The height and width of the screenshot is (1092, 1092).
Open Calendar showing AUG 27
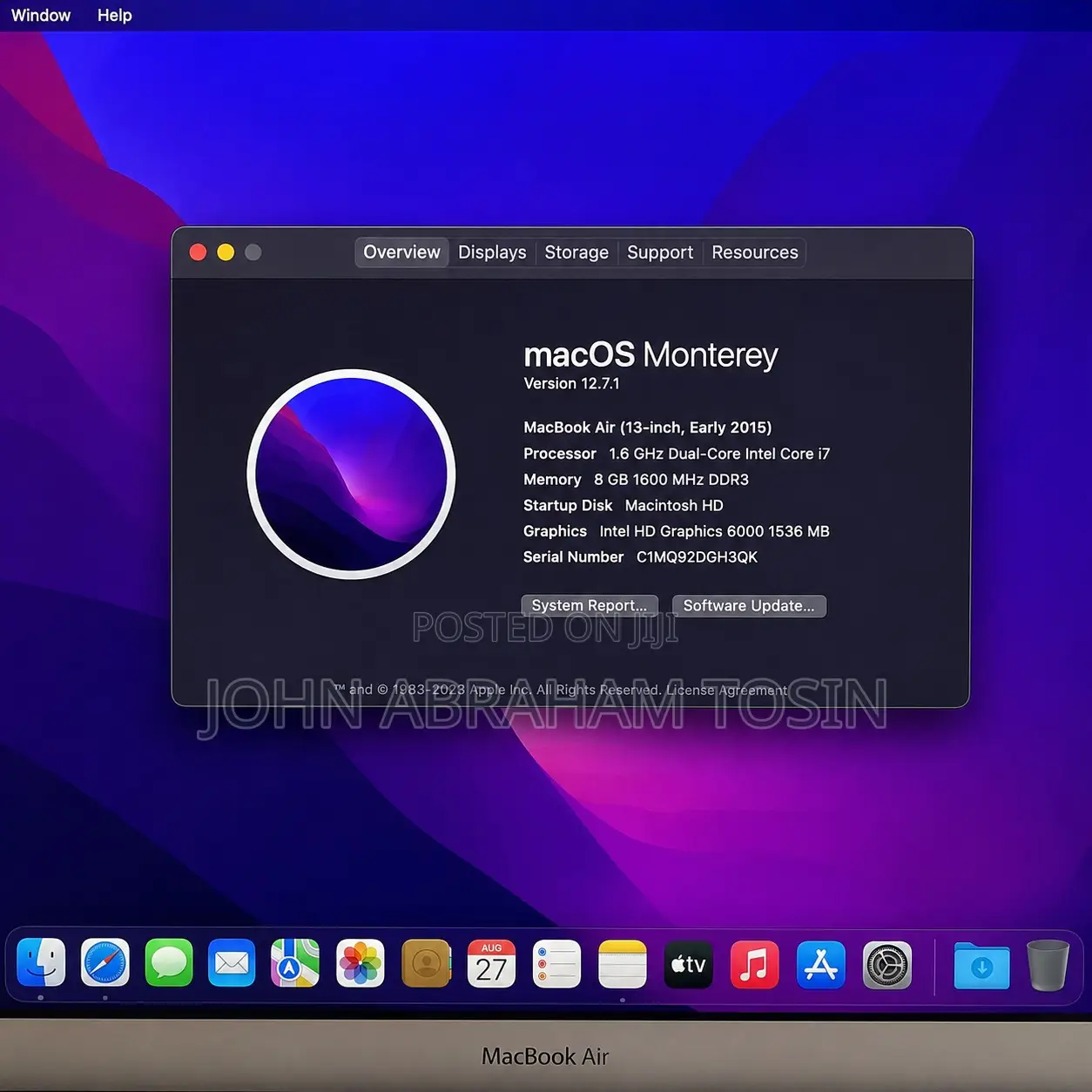pos(492,963)
